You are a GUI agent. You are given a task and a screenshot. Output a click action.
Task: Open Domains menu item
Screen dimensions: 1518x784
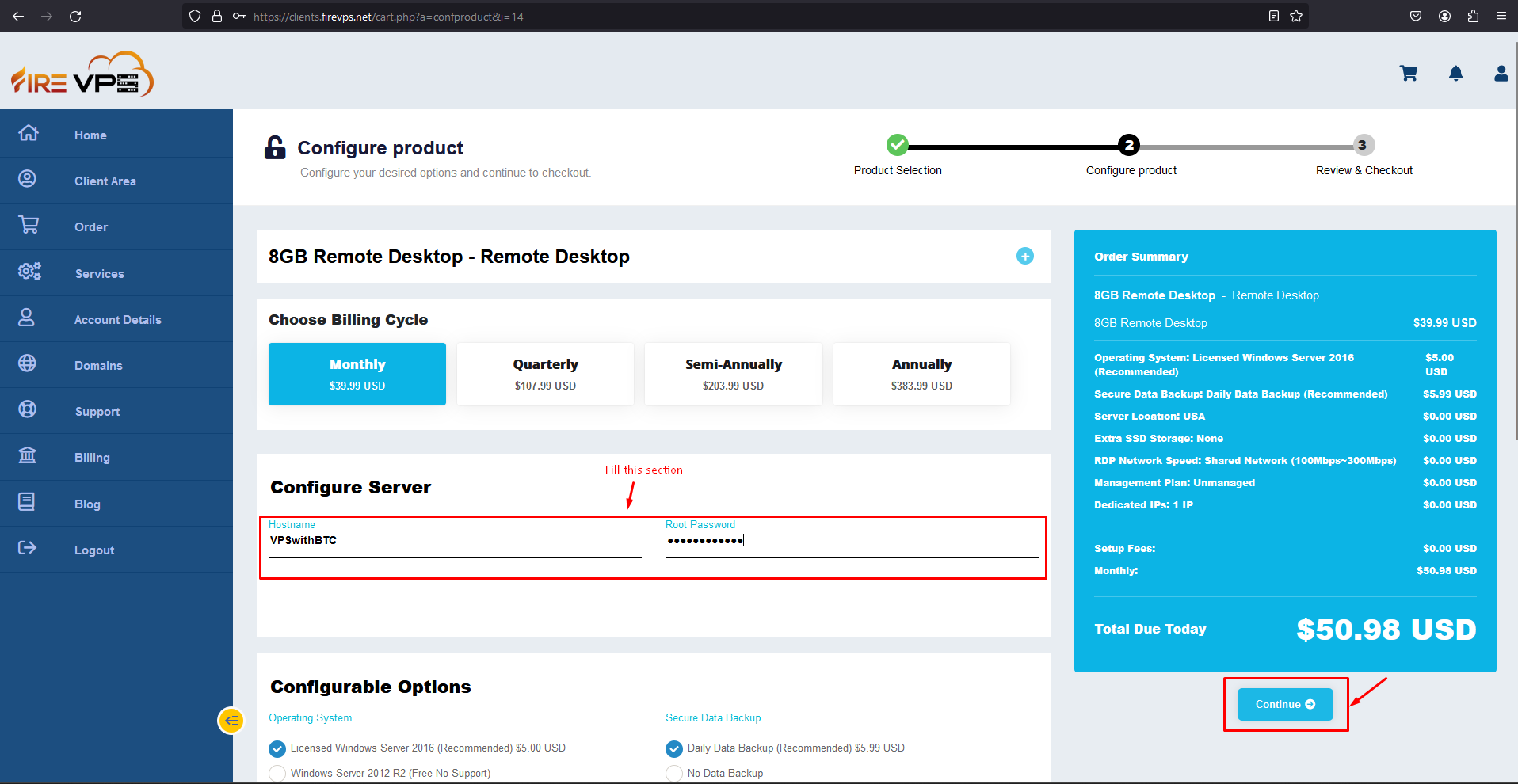(x=98, y=366)
